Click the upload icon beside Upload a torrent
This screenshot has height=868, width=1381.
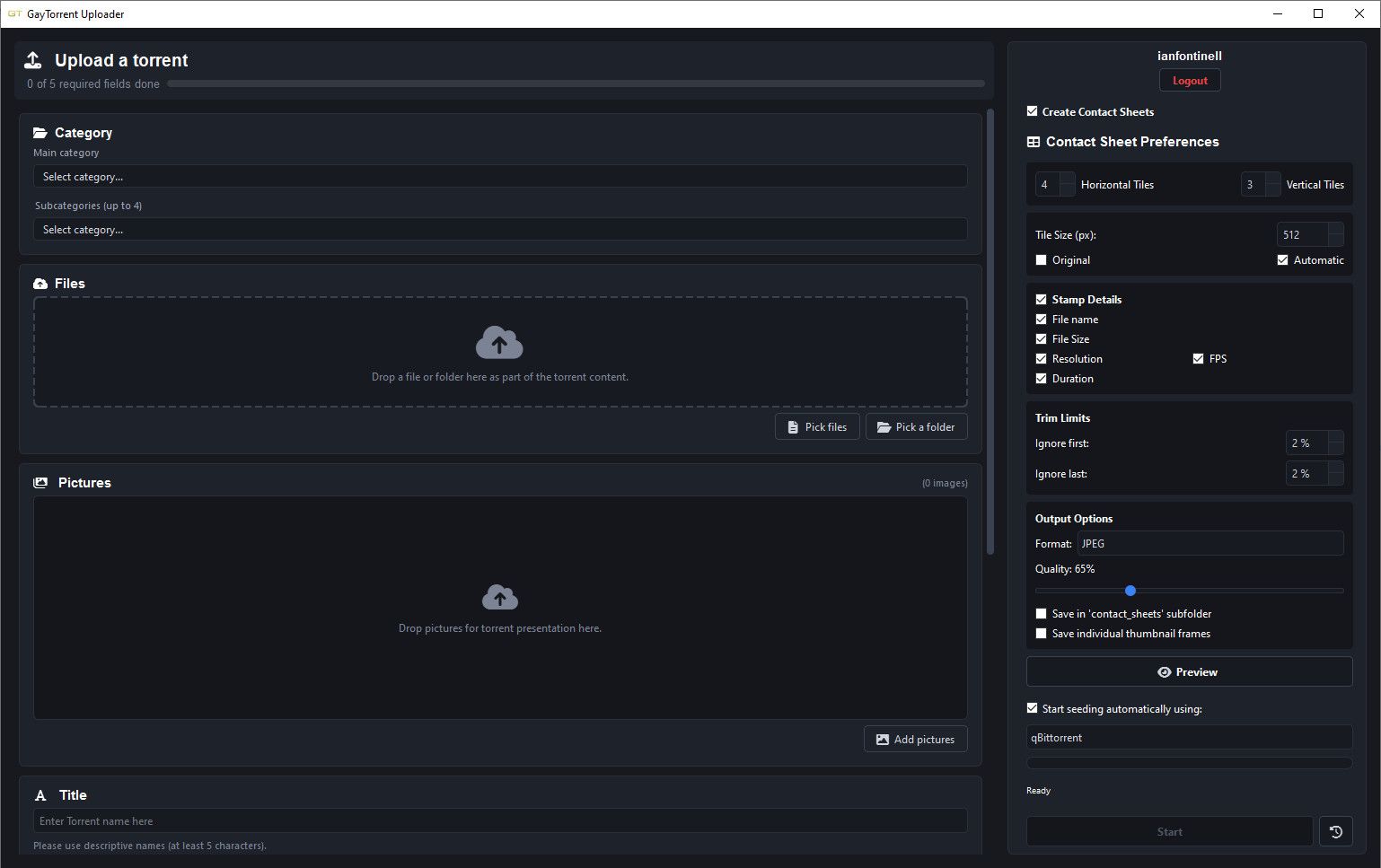pos(33,60)
